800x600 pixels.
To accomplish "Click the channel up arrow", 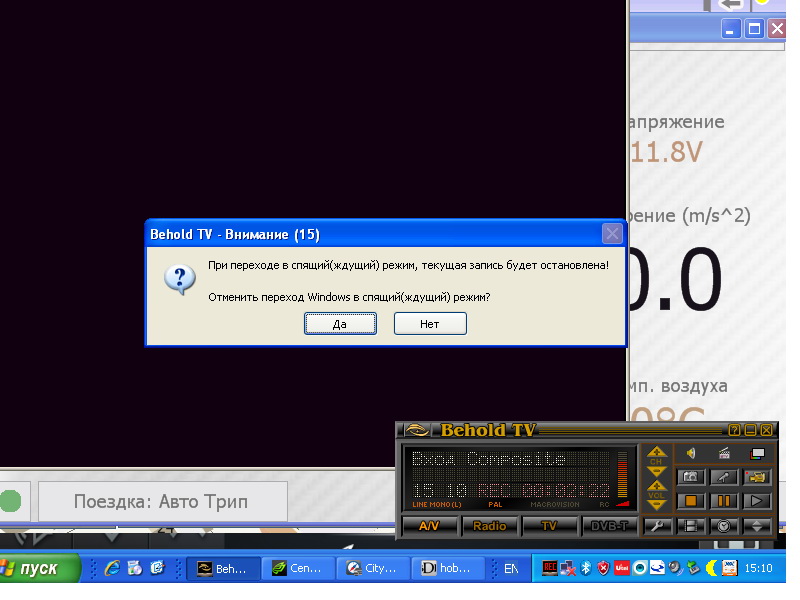I will click(656, 452).
